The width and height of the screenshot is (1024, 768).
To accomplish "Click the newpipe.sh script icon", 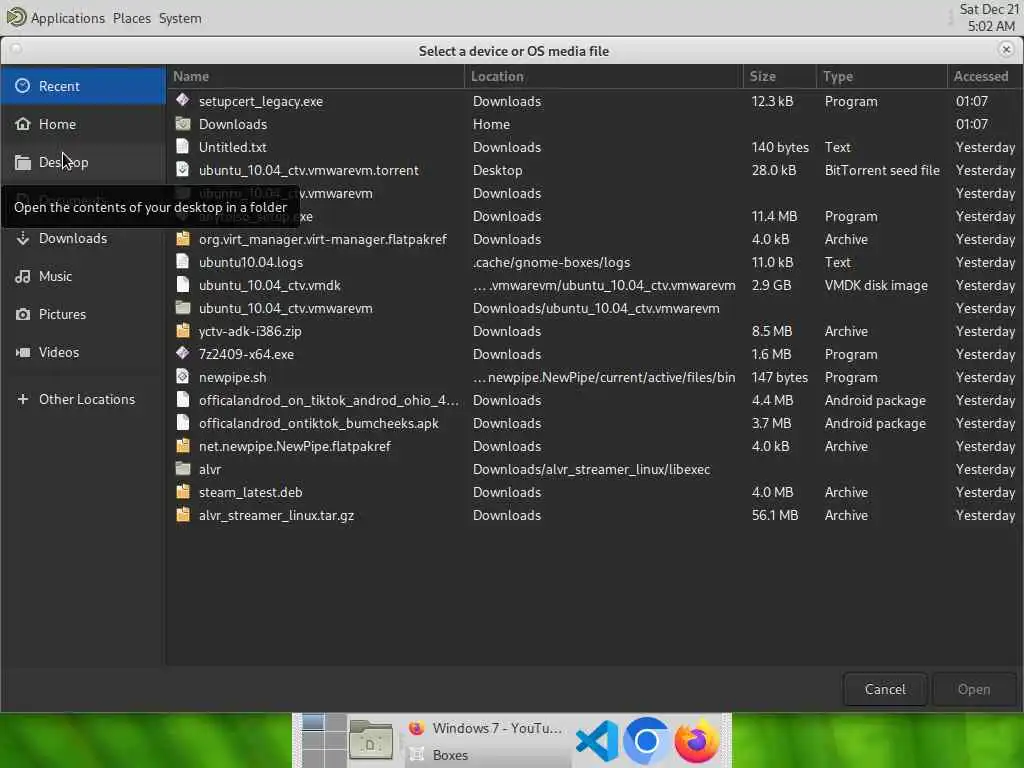I will pos(183,376).
